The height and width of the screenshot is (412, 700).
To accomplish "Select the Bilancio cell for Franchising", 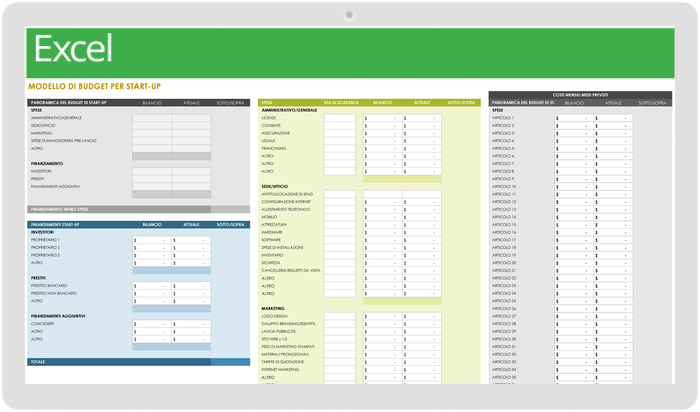I will click(383, 148).
